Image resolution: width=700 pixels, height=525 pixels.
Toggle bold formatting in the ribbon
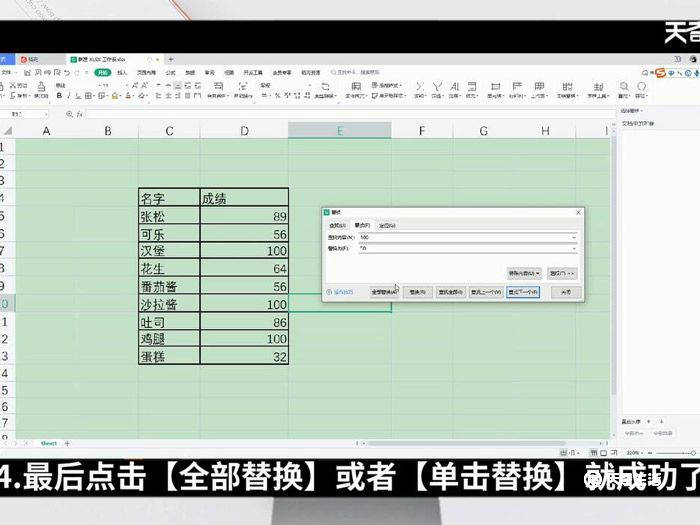[x=59, y=96]
